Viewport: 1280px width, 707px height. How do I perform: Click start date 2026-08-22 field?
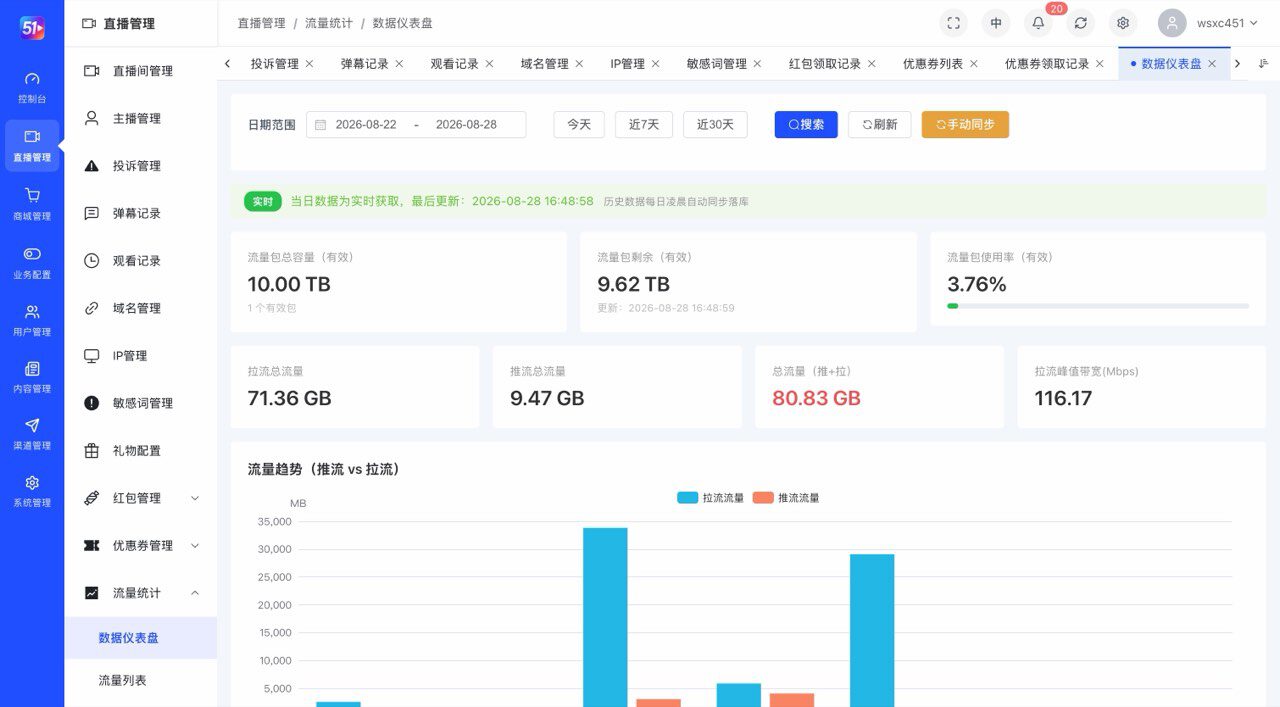click(x=366, y=125)
